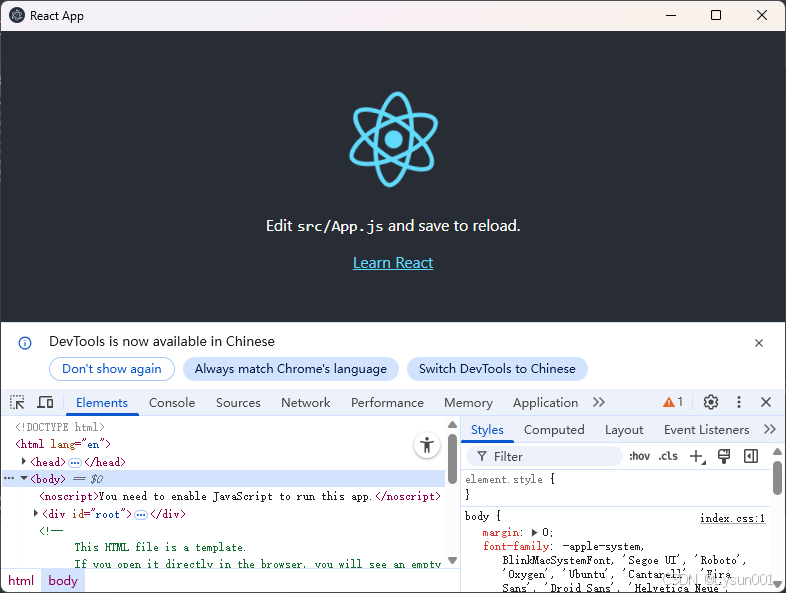Viewport: 786px width, 593px height.
Task: Dismiss the Chinese language notification
Action: click(x=758, y=343)
